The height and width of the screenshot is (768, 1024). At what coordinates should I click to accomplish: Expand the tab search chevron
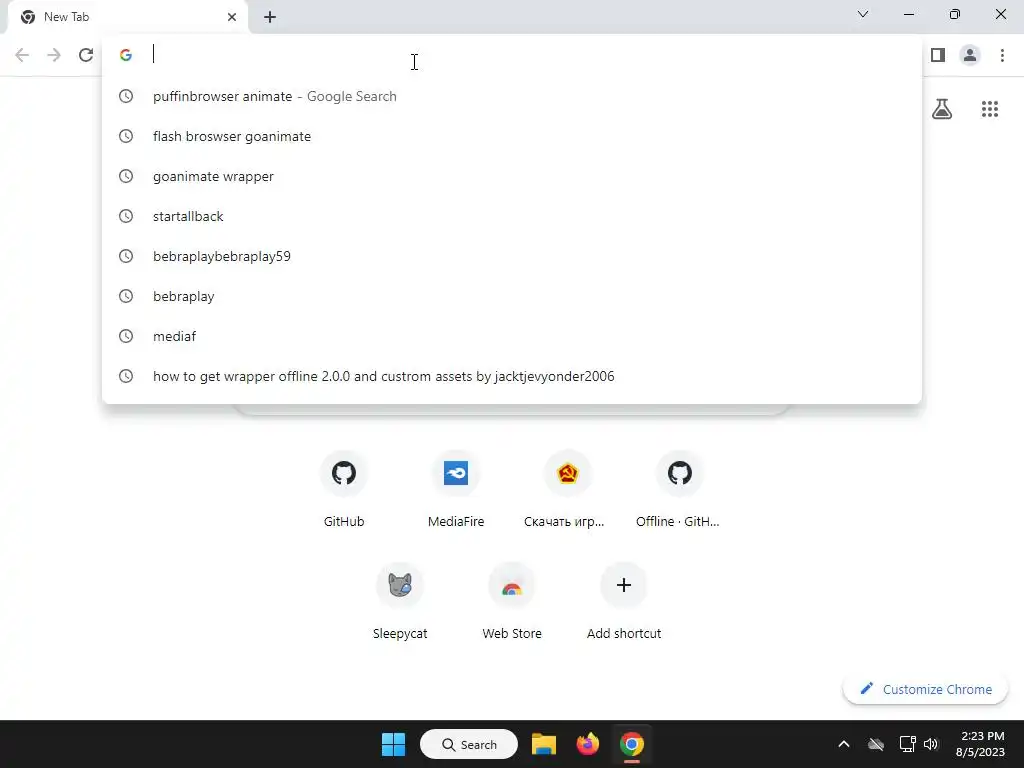tap(863, 14)
